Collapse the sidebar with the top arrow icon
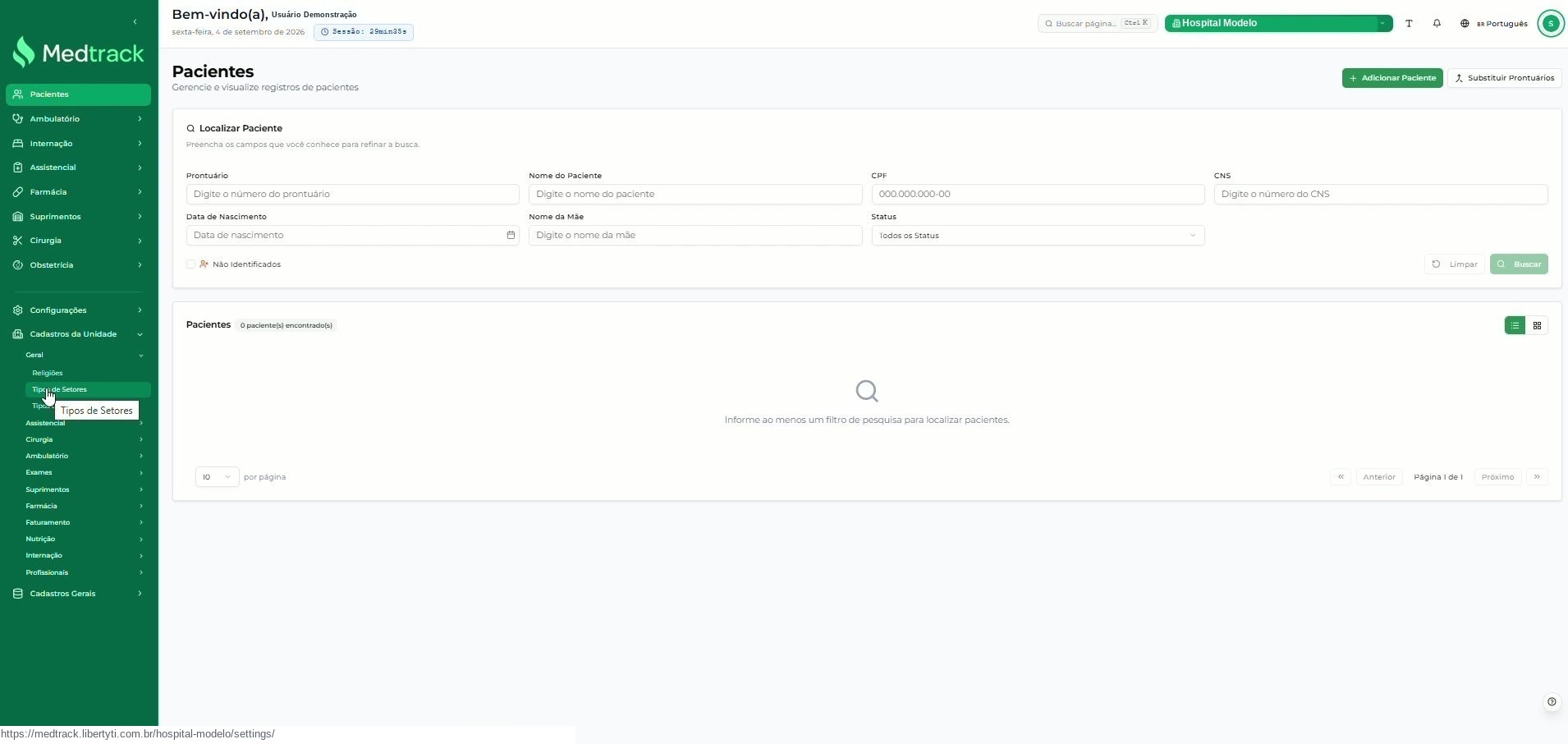The image size is (1568, 744). tap(135, 21)
